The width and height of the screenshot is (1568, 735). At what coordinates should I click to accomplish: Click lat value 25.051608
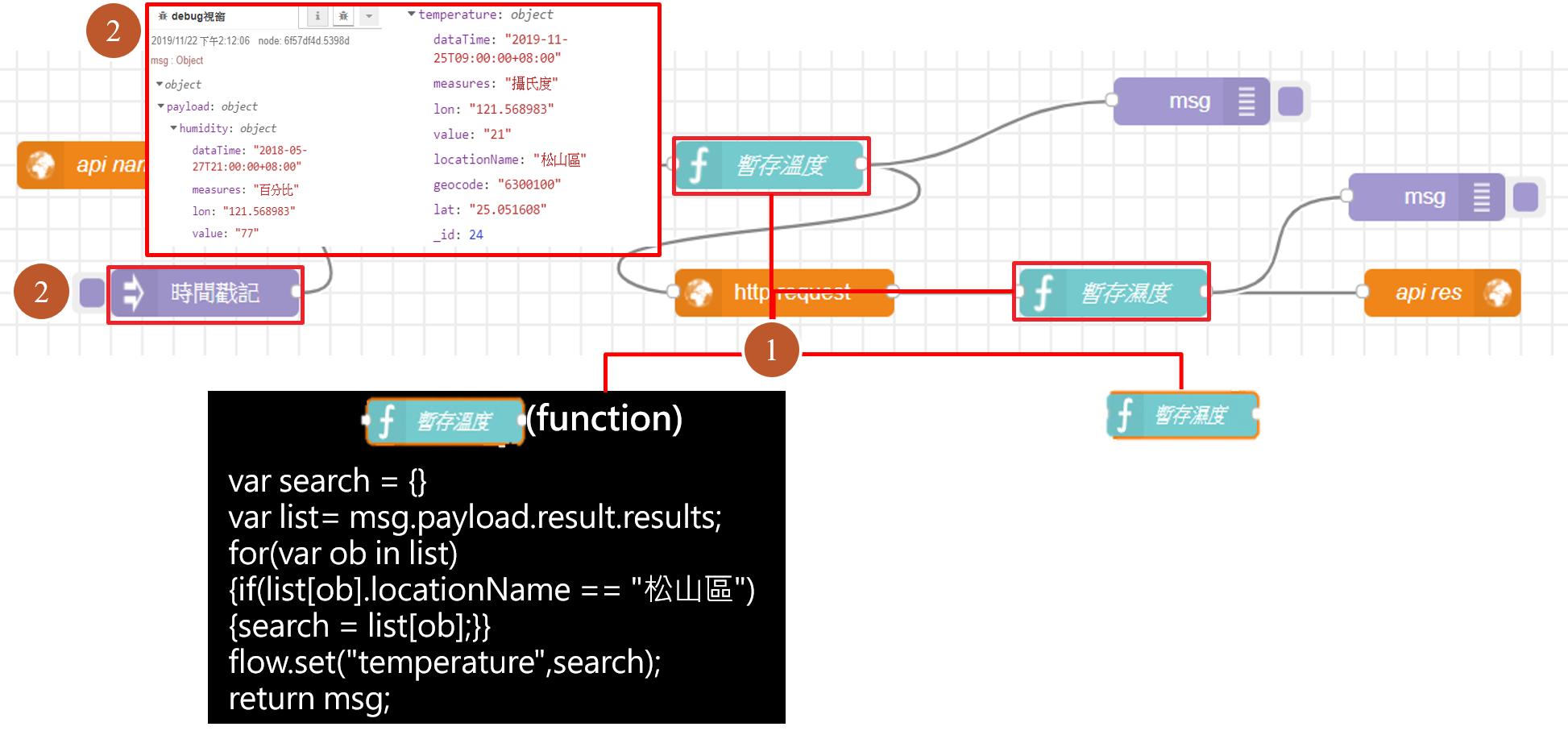coord(508,210)
